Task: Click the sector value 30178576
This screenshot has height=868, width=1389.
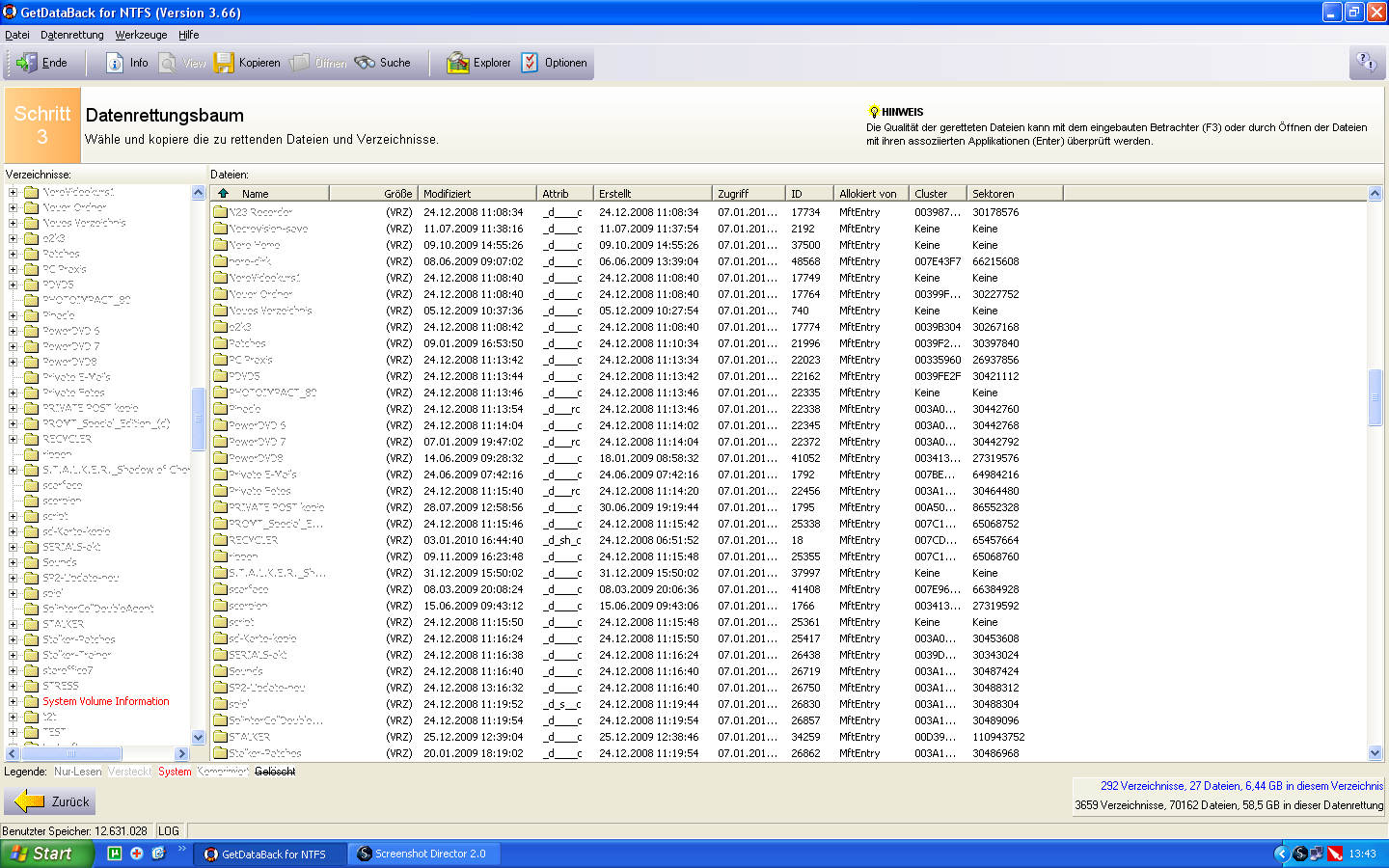Action: [x=995, y=212]
